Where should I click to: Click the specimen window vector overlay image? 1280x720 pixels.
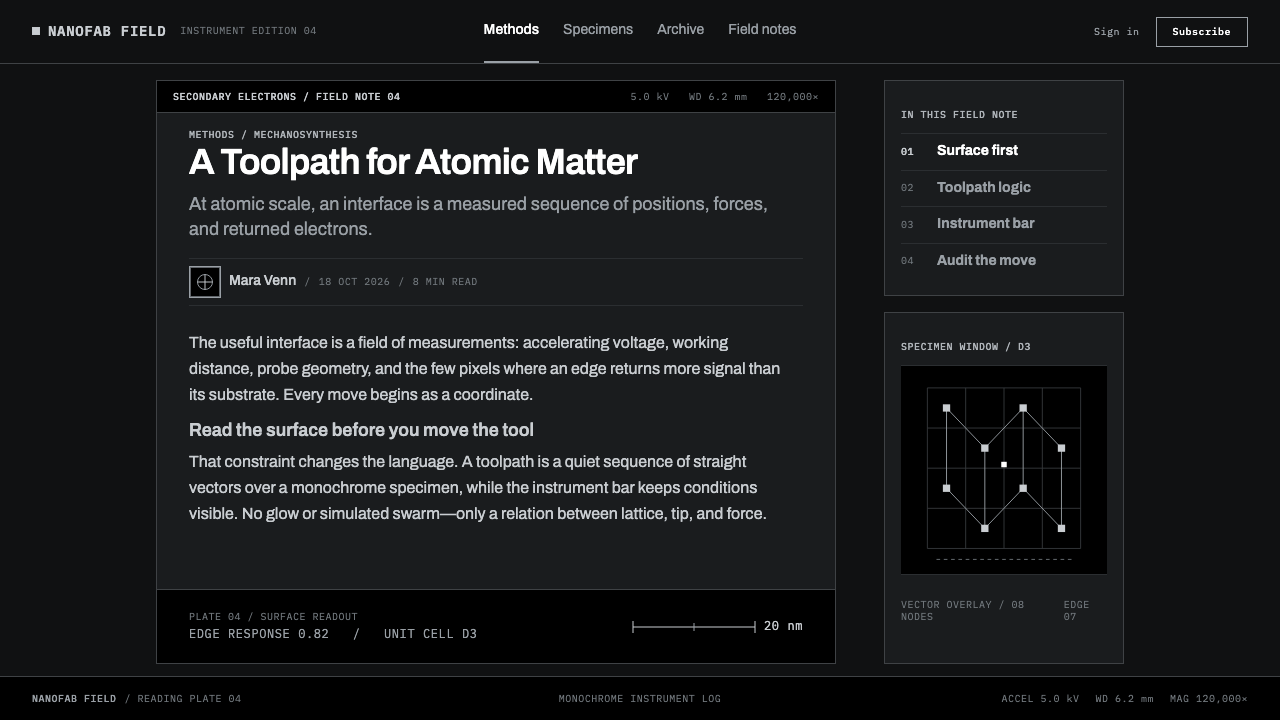pyautogui.click(x=1004, y=470)
